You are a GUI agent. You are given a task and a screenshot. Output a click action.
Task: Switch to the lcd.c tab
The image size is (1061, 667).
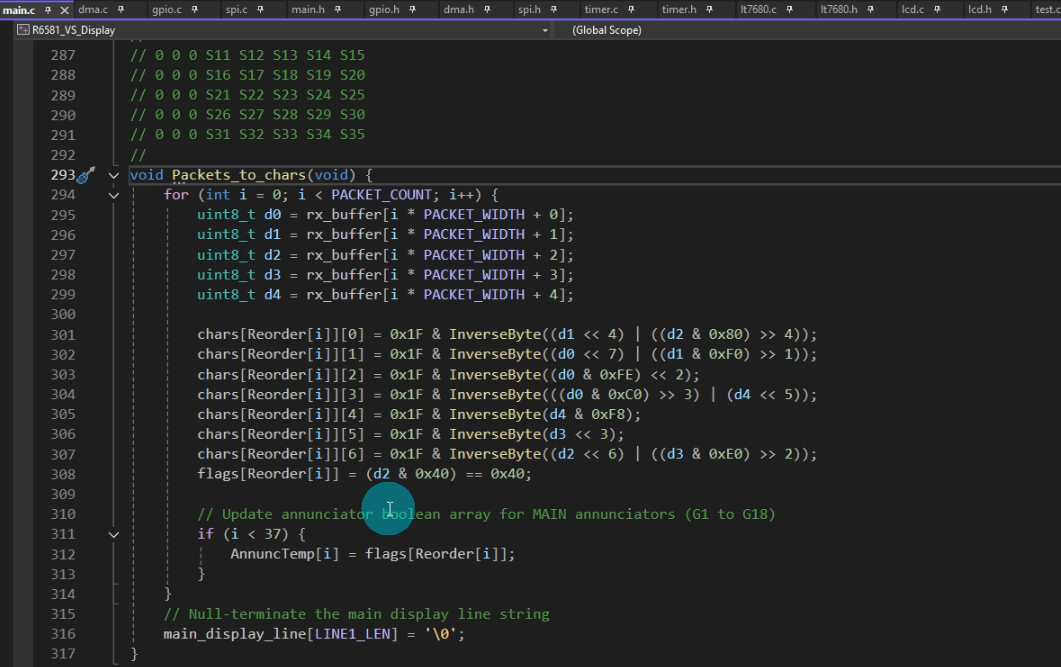click(x=912, y=9)
